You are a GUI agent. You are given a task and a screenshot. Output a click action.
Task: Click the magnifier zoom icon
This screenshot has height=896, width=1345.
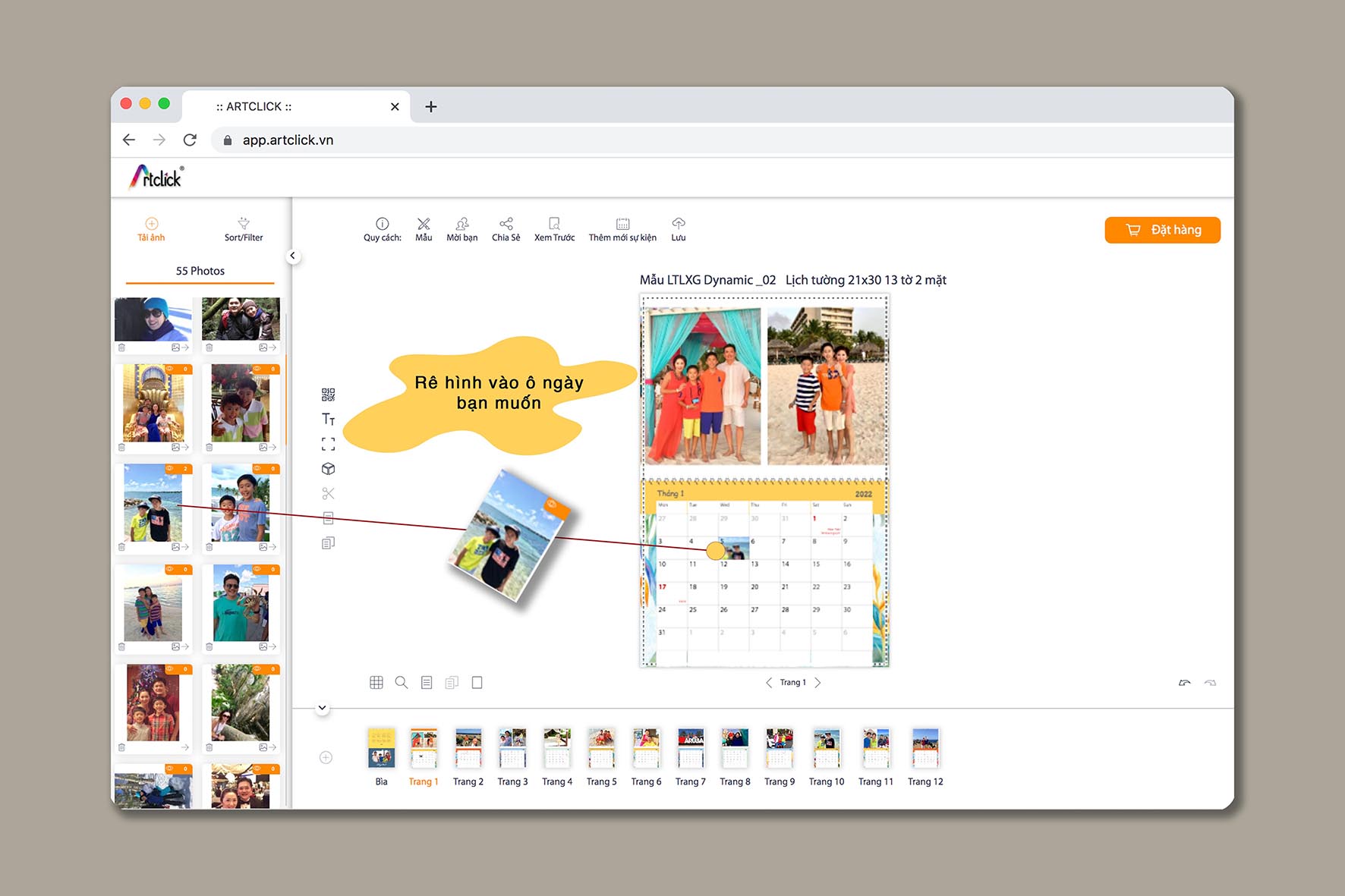point(402,682)
